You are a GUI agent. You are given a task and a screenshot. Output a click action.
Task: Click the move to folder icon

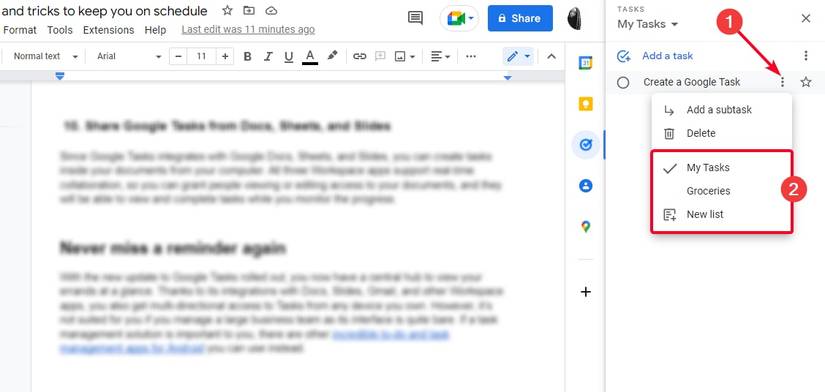pos(249,11)
